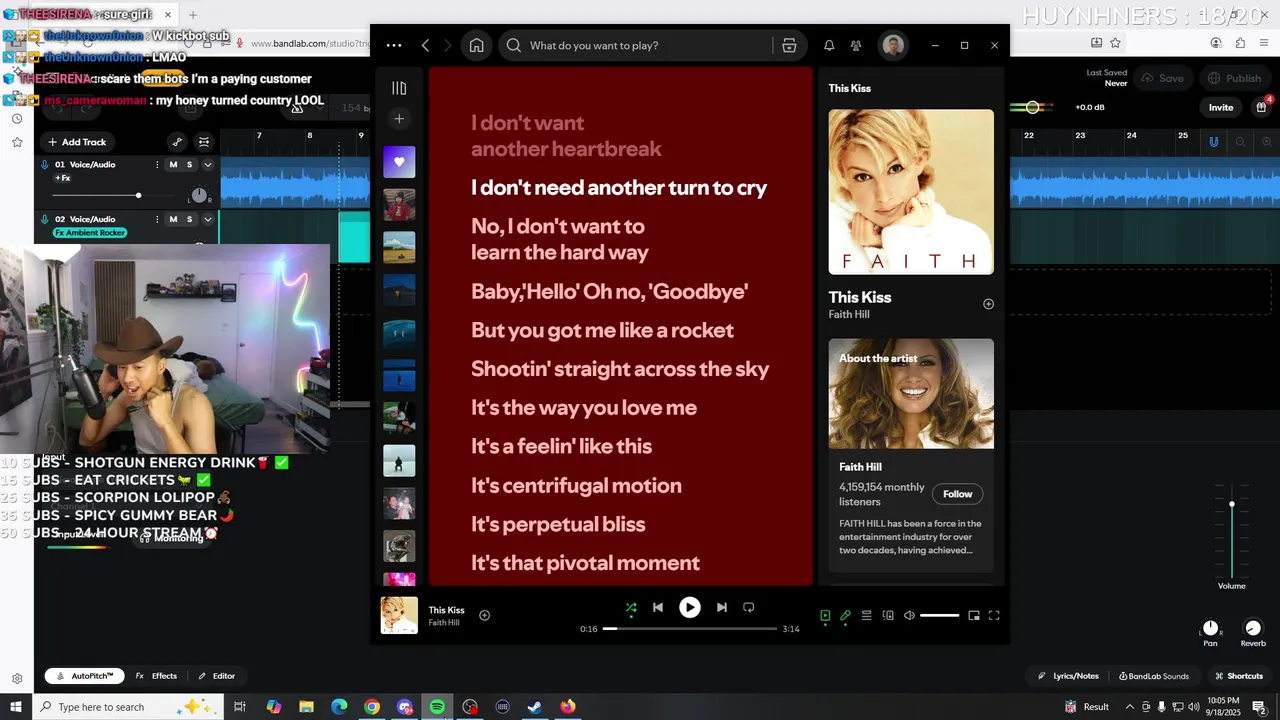This screenshot has width=1280, height=720.
Task: Expand track 01 options chevron
Action: [207, 165]
